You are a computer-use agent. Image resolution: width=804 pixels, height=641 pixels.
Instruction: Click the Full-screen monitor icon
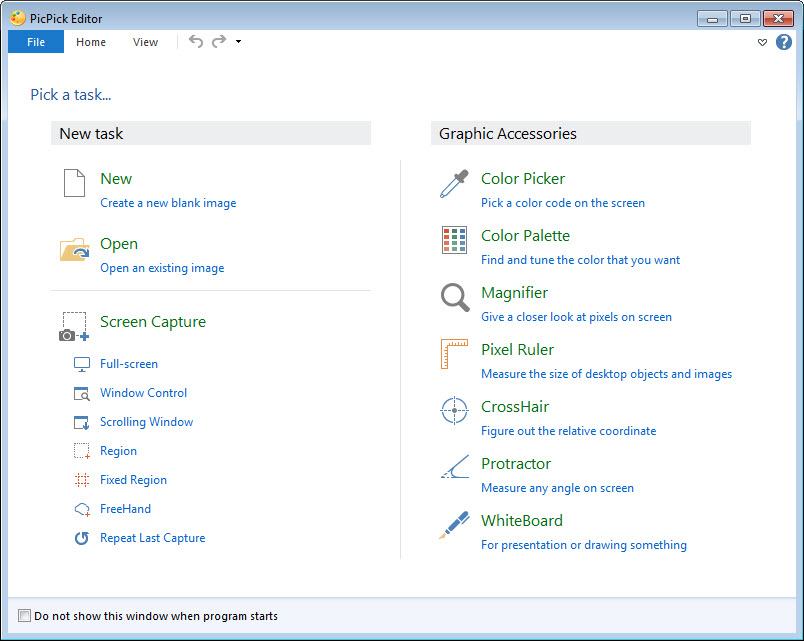(82, 364)
